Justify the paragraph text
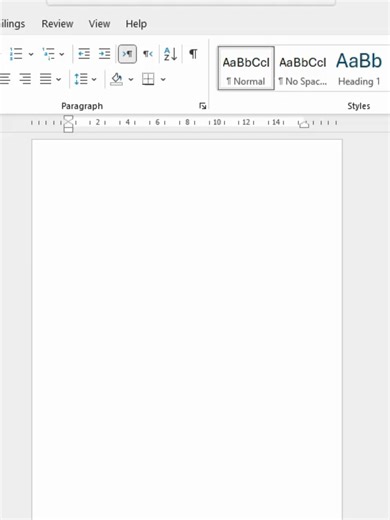The image size is (390, 520). tap(46, 79)
